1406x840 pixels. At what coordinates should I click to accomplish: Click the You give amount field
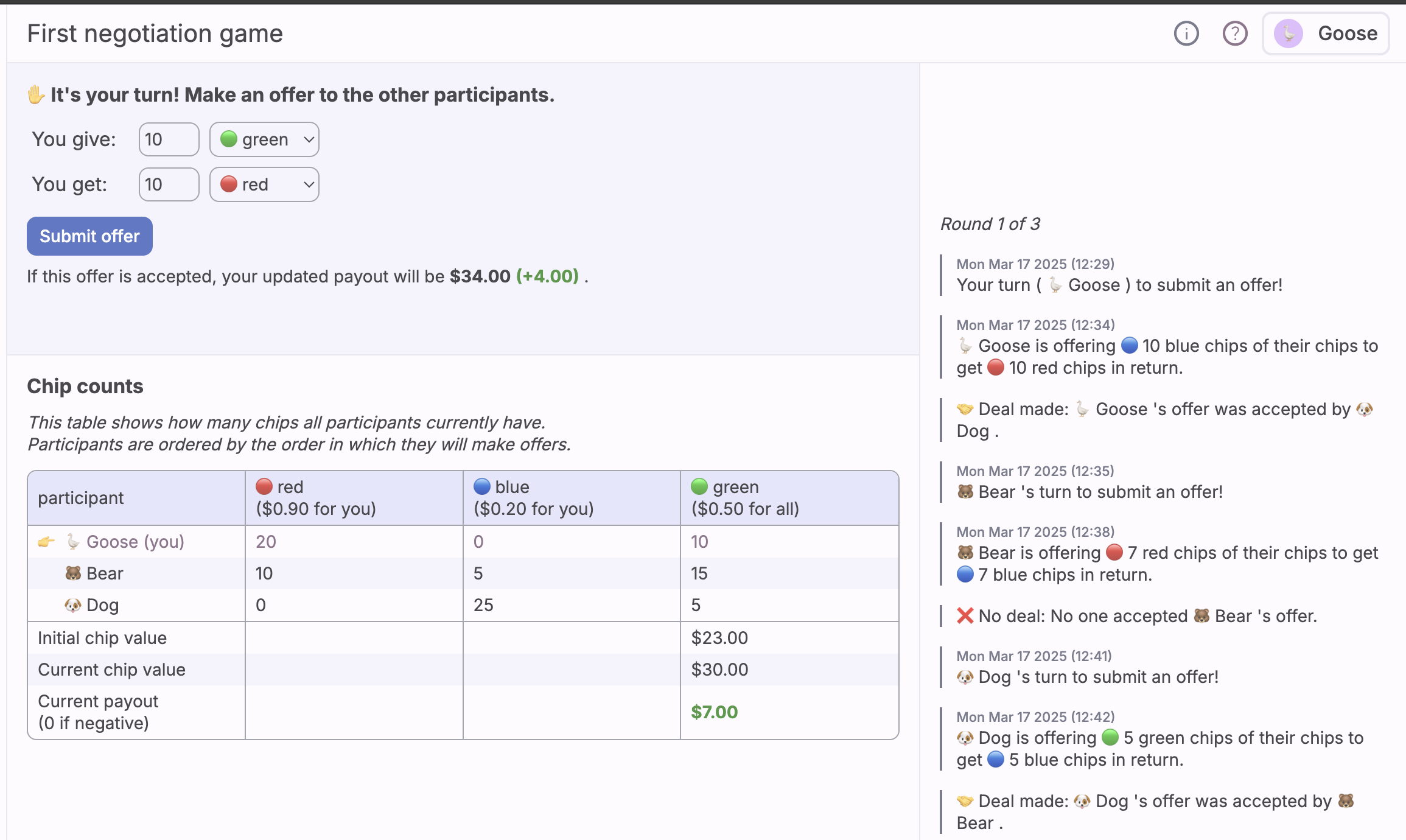coord(169,139)
